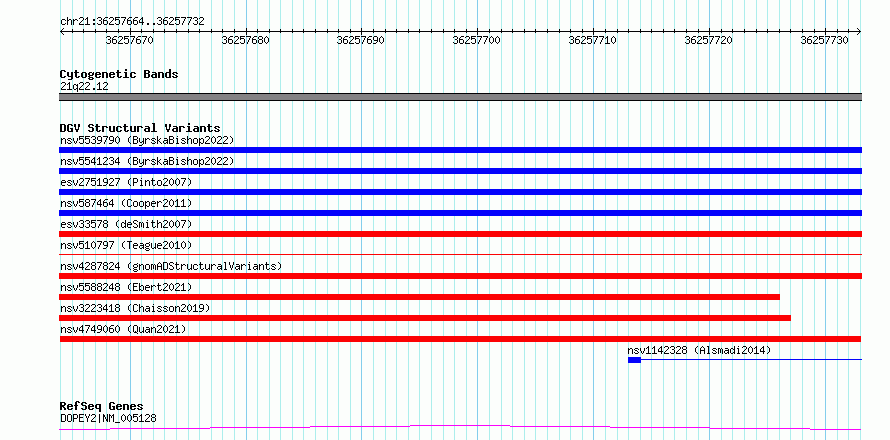
Task: Click the gray 21q22.12 cytogenetic band bar
Action: click(460, 97)
